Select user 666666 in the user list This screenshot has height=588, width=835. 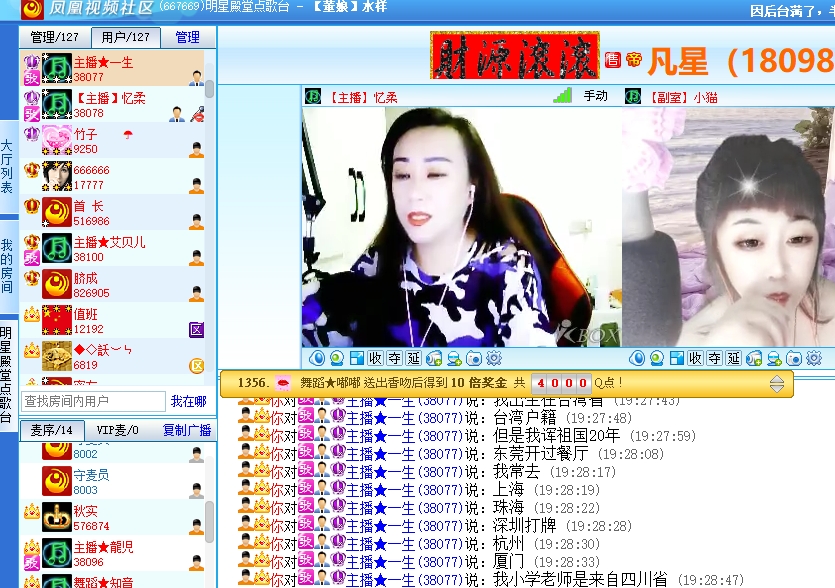click(112, 177)
